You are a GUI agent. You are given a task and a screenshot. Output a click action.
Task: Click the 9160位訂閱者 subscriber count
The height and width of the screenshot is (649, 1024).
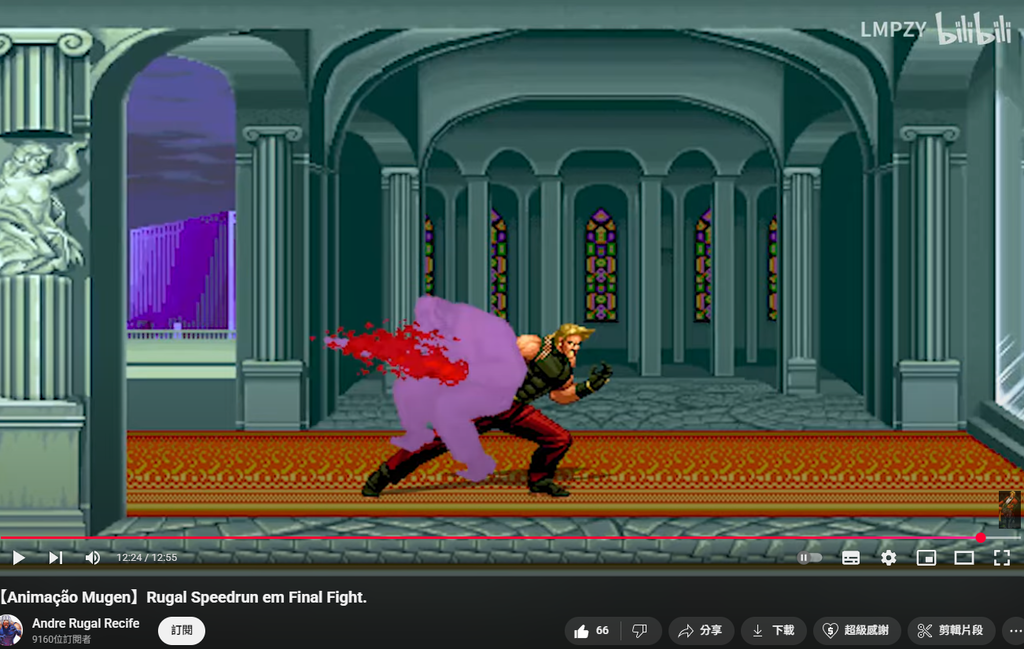(x=61, y=640)
